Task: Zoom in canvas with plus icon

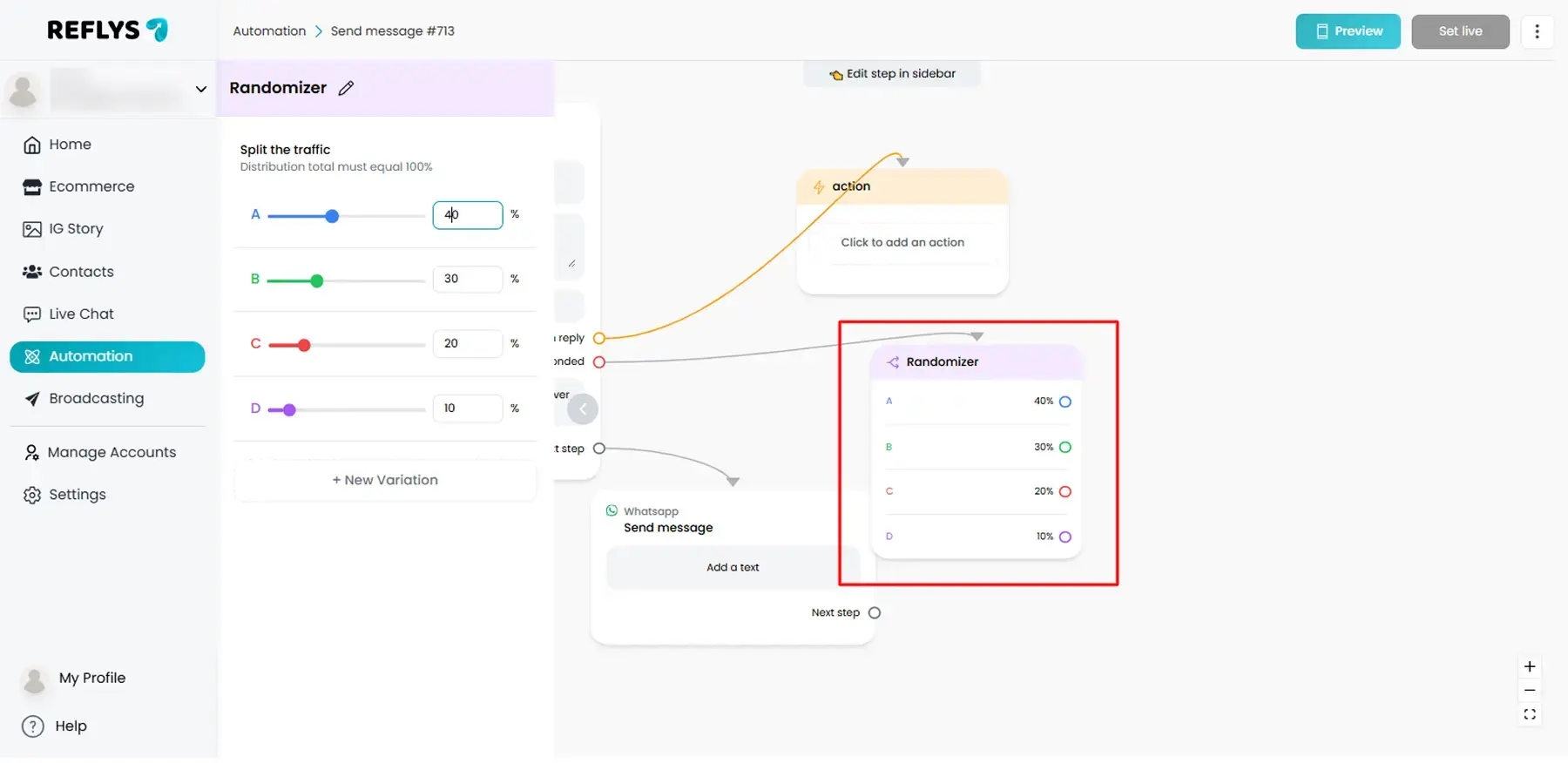Action: [1530, 667]
